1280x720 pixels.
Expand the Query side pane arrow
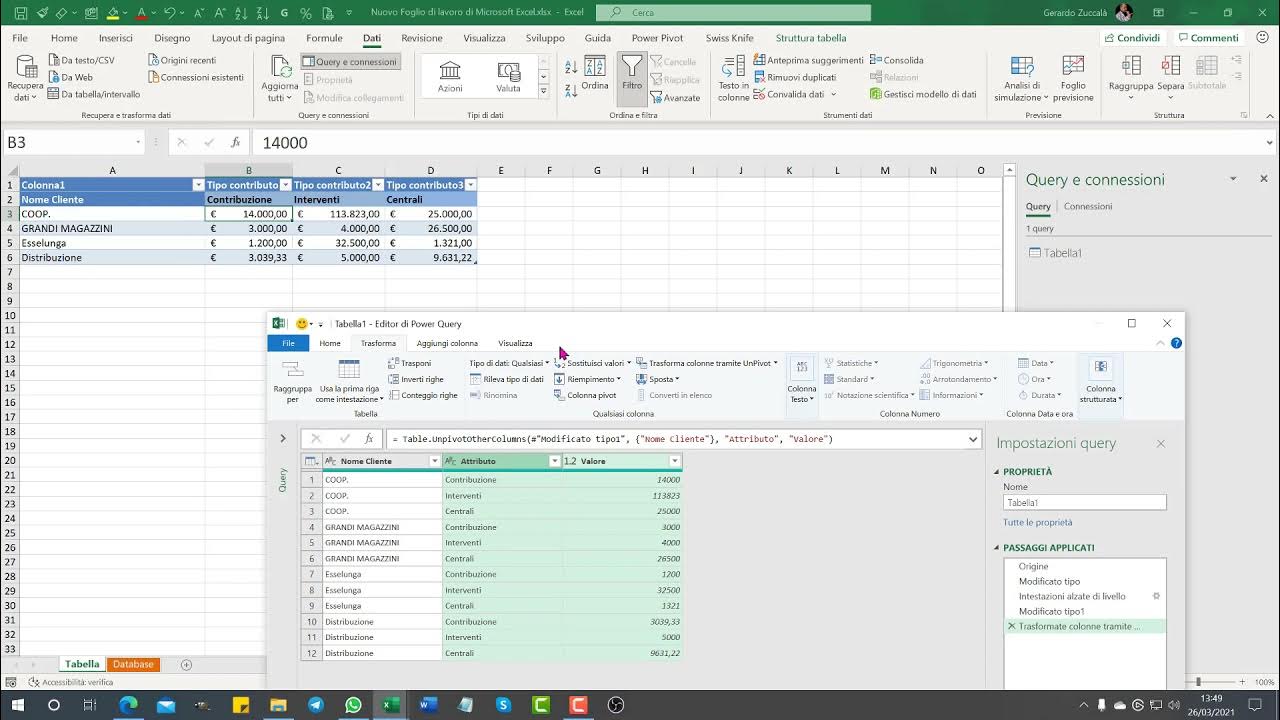283,438
